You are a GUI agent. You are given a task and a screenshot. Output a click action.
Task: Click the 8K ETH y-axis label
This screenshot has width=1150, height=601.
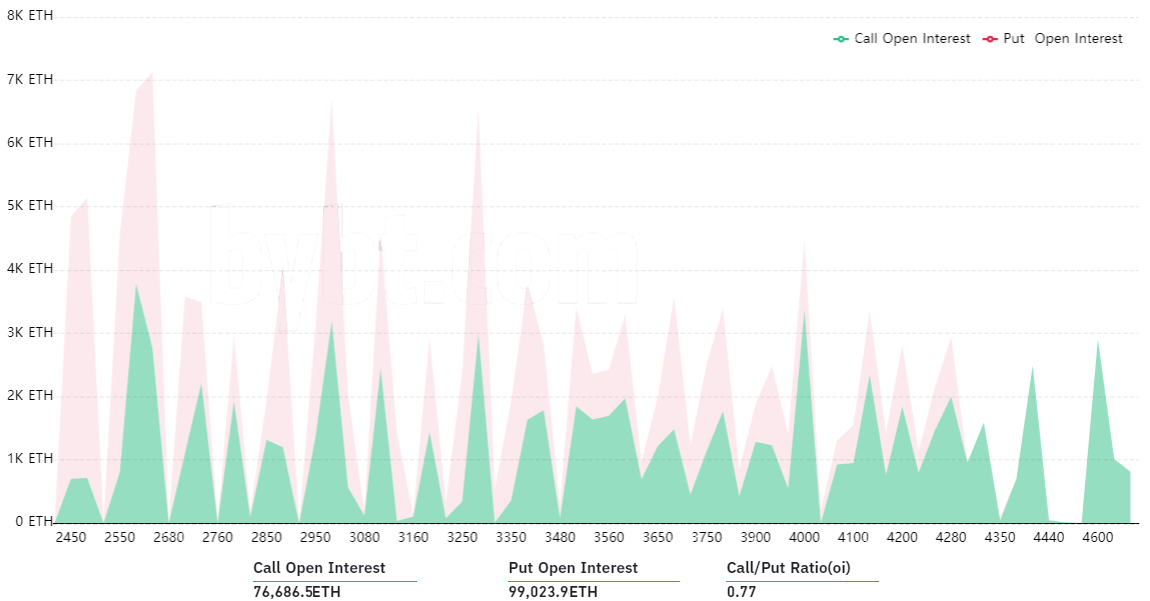click(30, 15)
